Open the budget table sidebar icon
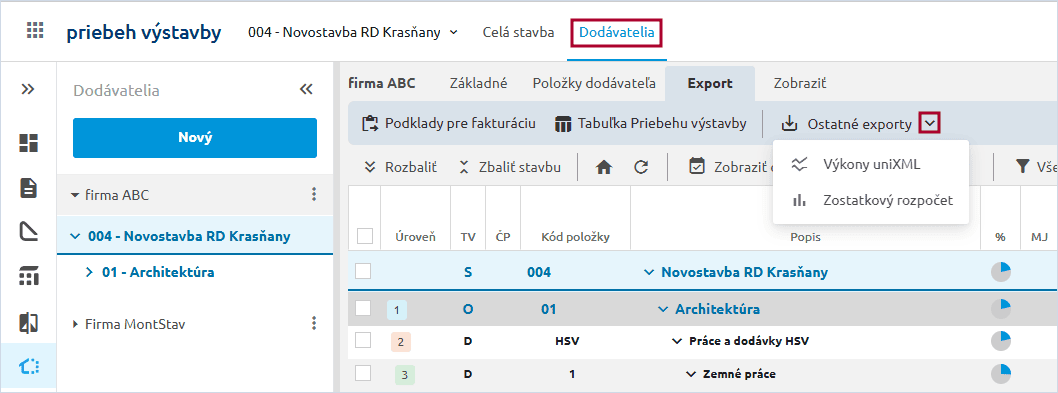This screenshot has height=393, width=1058. [28, 276]
